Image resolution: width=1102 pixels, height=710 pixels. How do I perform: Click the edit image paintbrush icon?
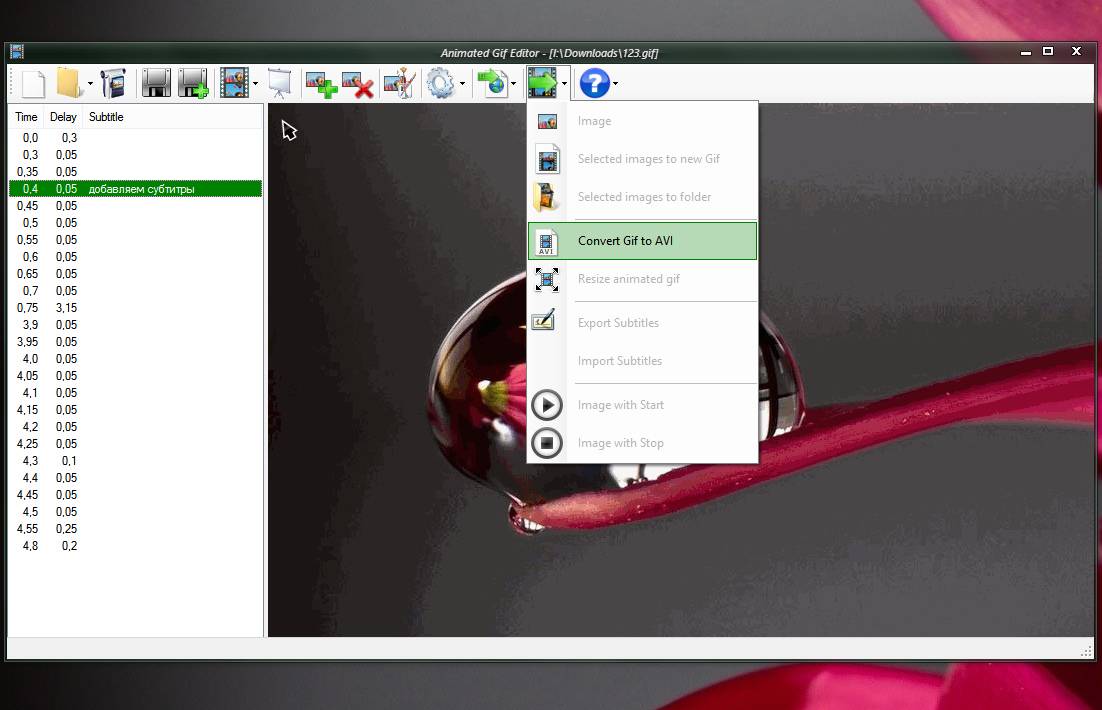(400, 84)
